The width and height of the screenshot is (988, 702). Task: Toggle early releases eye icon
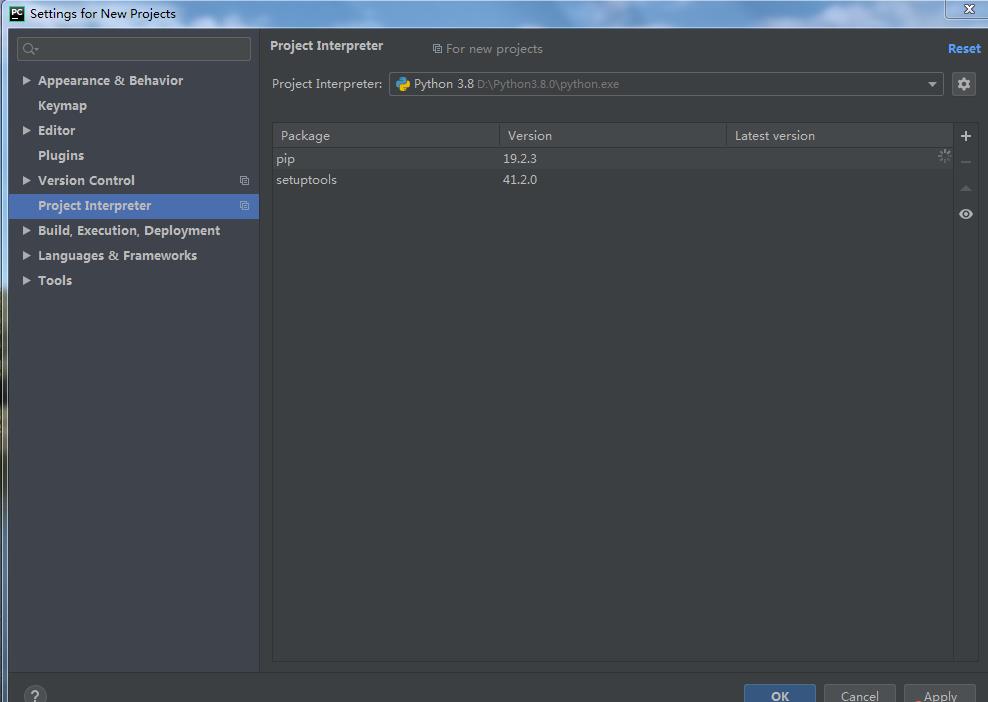pyautogui.click(x=965, y=214)
